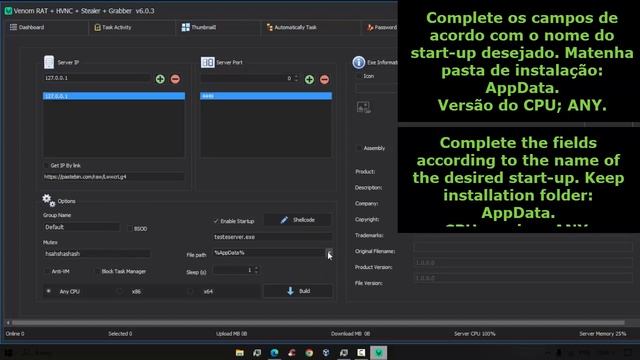Open Google Chrome from the taskbar
This screenshot has width=640, height=360.
[x=309, y=353]
